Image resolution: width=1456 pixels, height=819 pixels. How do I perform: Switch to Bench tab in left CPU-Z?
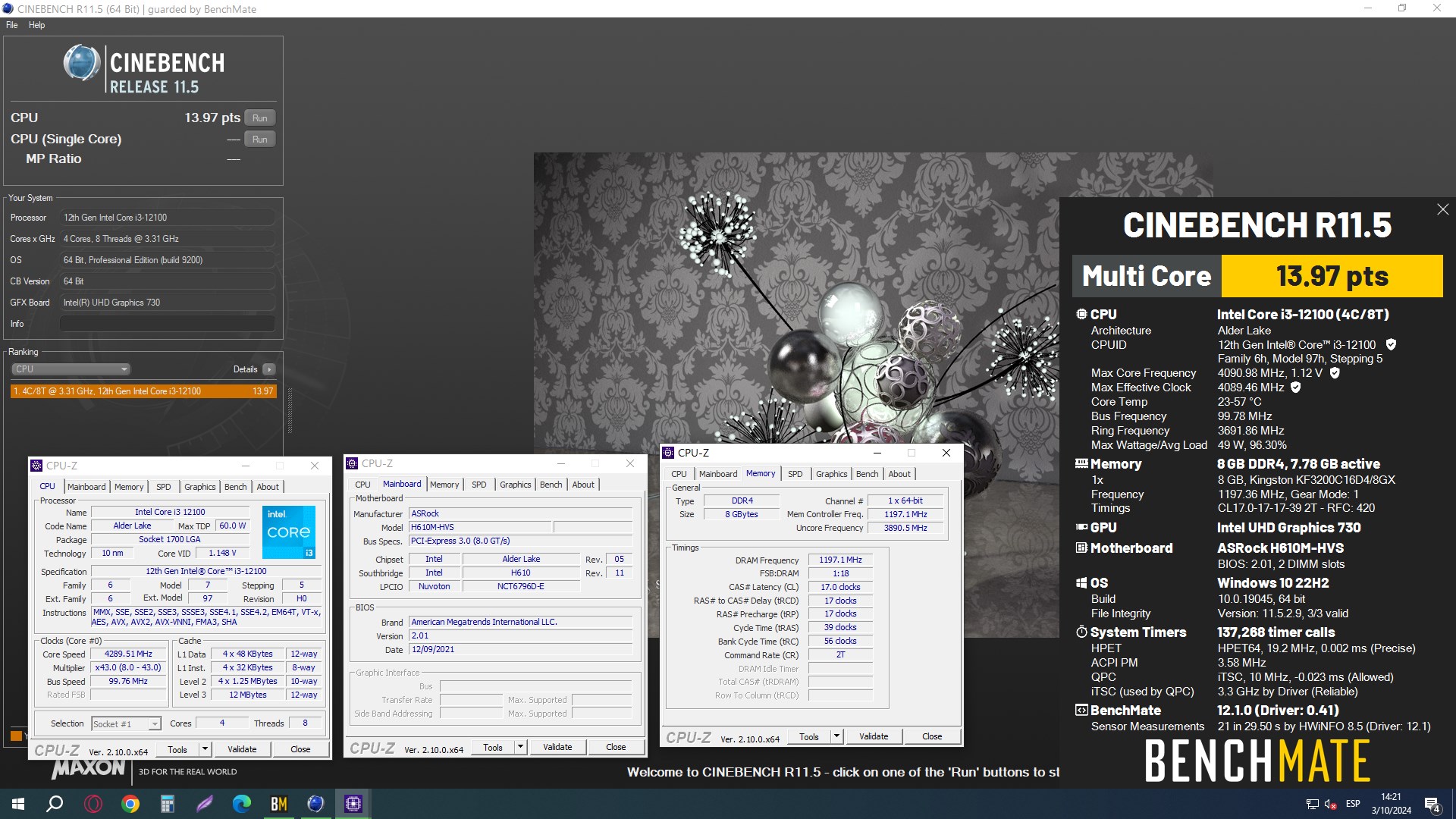(x=236, y=487)
